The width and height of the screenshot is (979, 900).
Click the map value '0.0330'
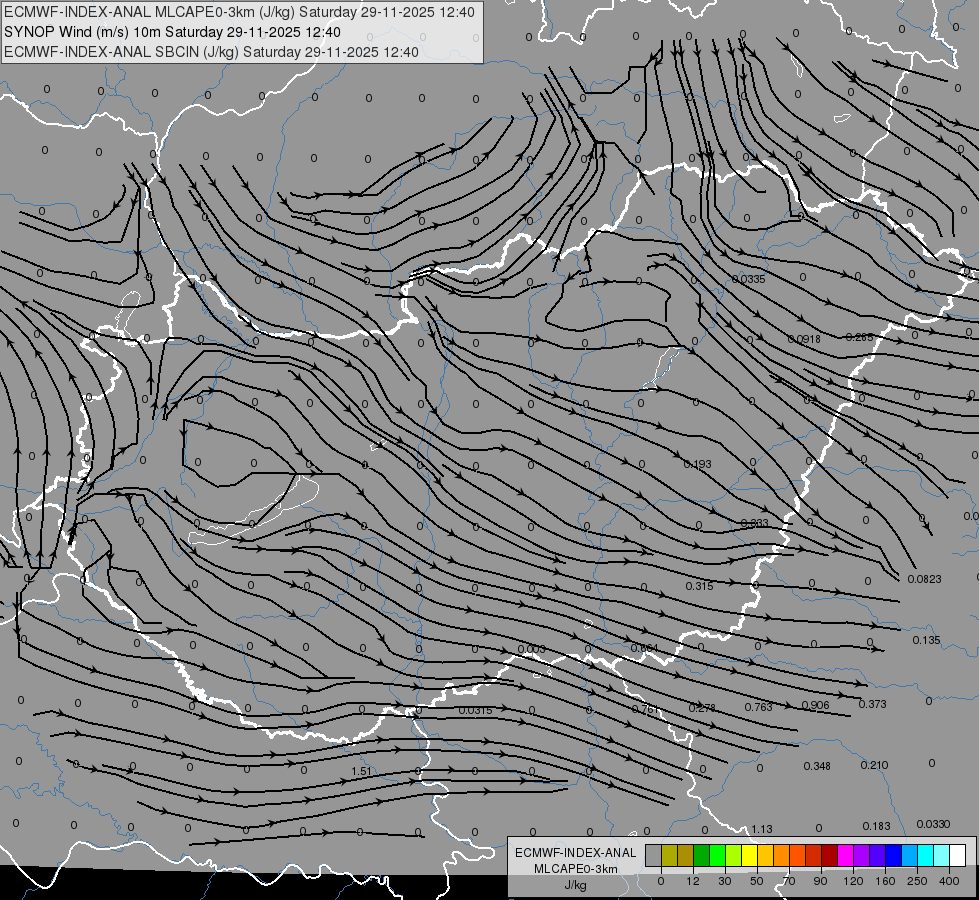tap(933, 824)
